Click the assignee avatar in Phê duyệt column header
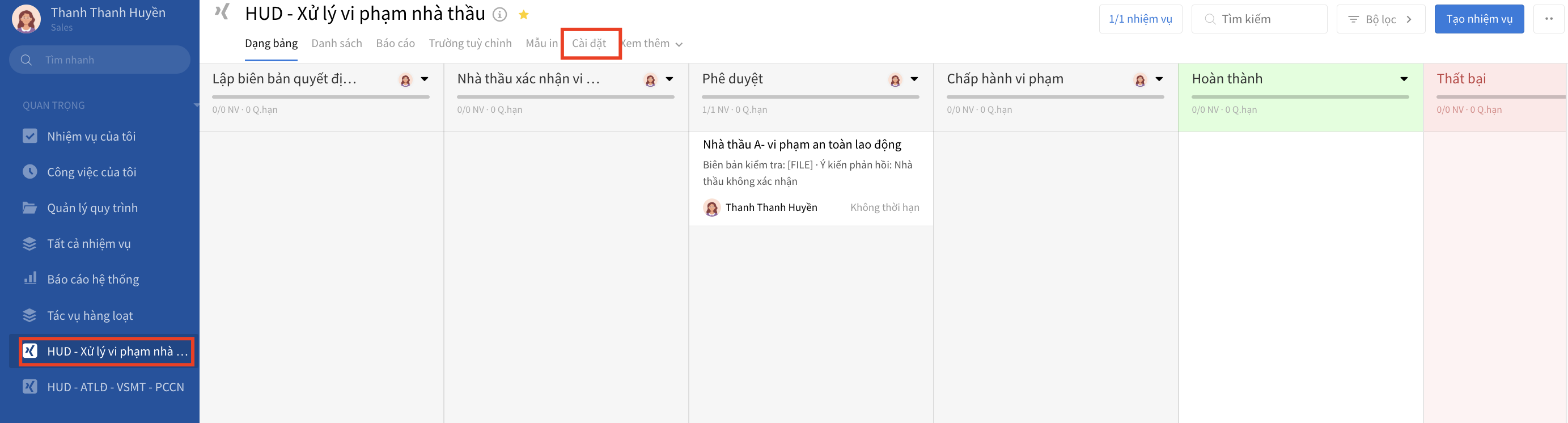This screenshot has height=423, width=1568. (895, 80)
